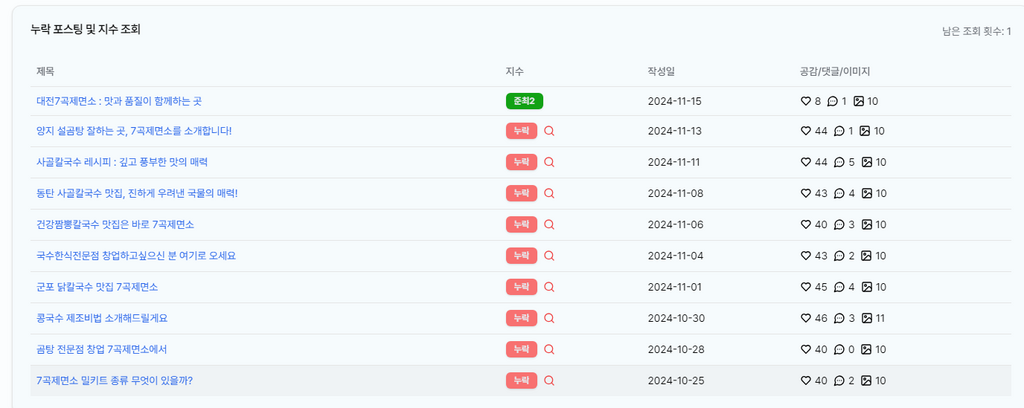Open the post '곰탕 전문점 창업 7곡제면소에서'
Screen dimensions: 1024x408
(102, 349)
